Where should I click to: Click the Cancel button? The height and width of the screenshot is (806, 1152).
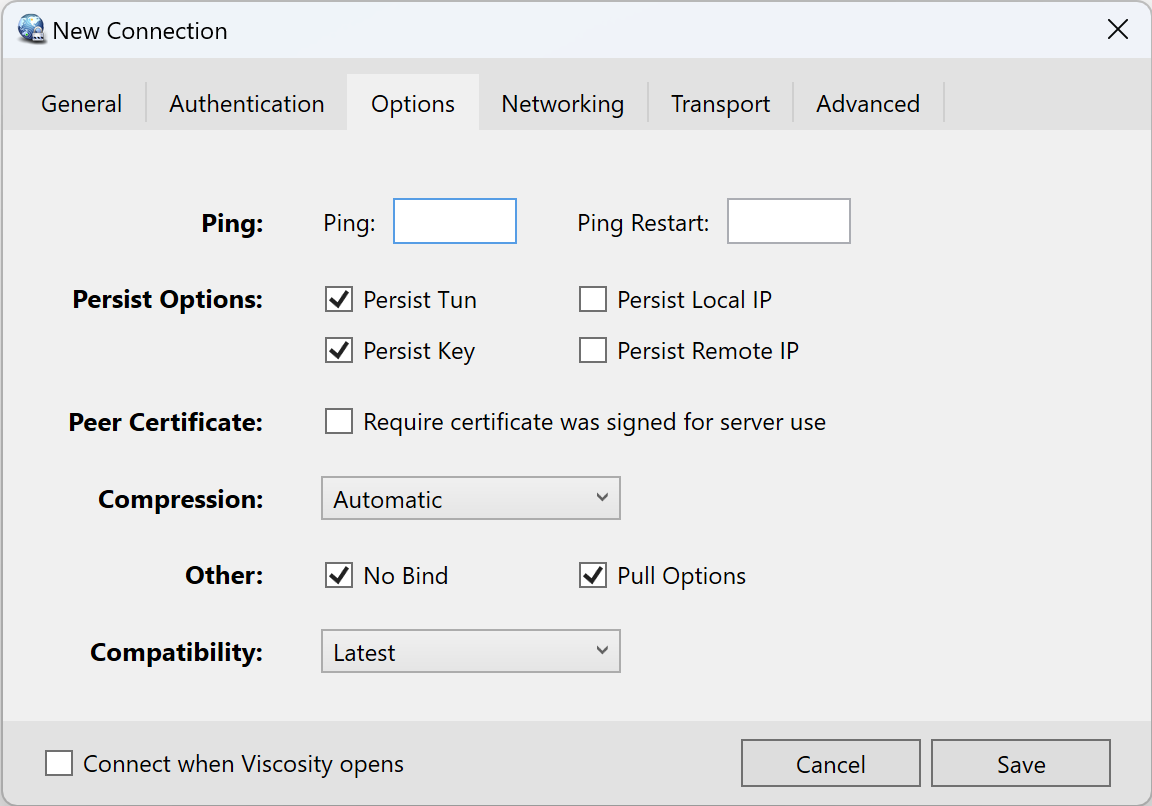tap(830, 763)
